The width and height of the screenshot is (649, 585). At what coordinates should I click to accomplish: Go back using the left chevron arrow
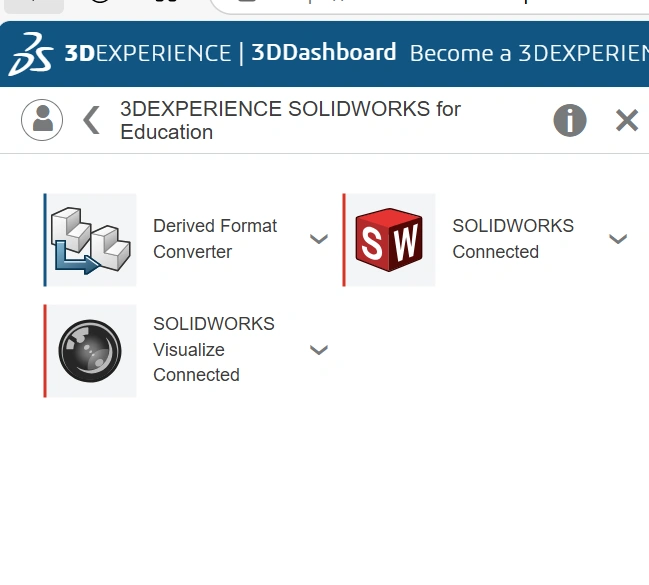[x=91, y=120]
